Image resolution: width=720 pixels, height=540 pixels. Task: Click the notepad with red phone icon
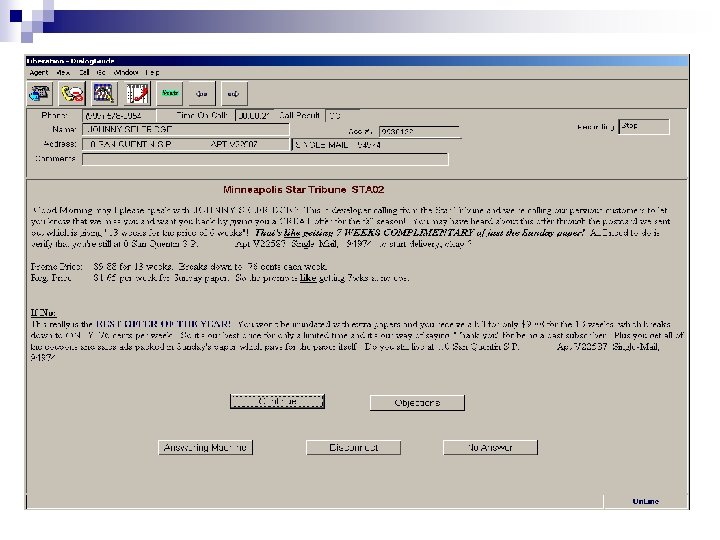137,94
